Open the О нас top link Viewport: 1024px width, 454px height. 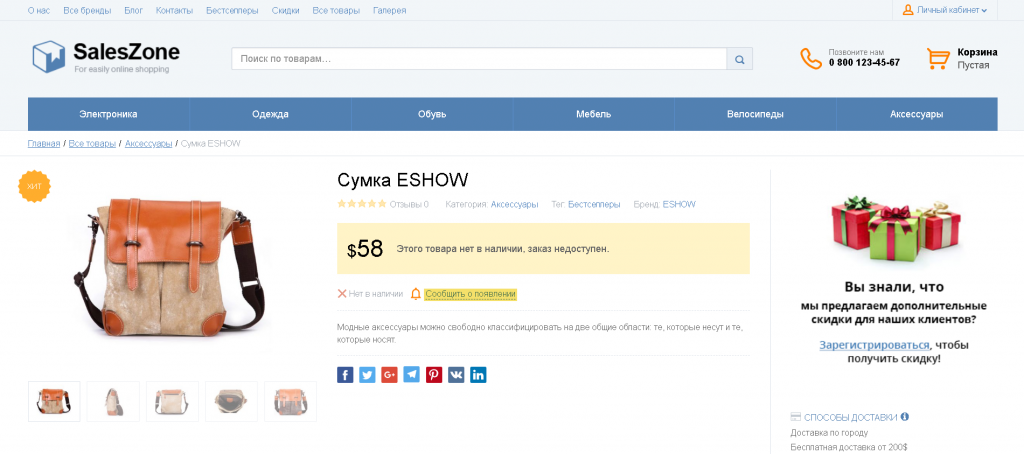(x=39, y=10)
